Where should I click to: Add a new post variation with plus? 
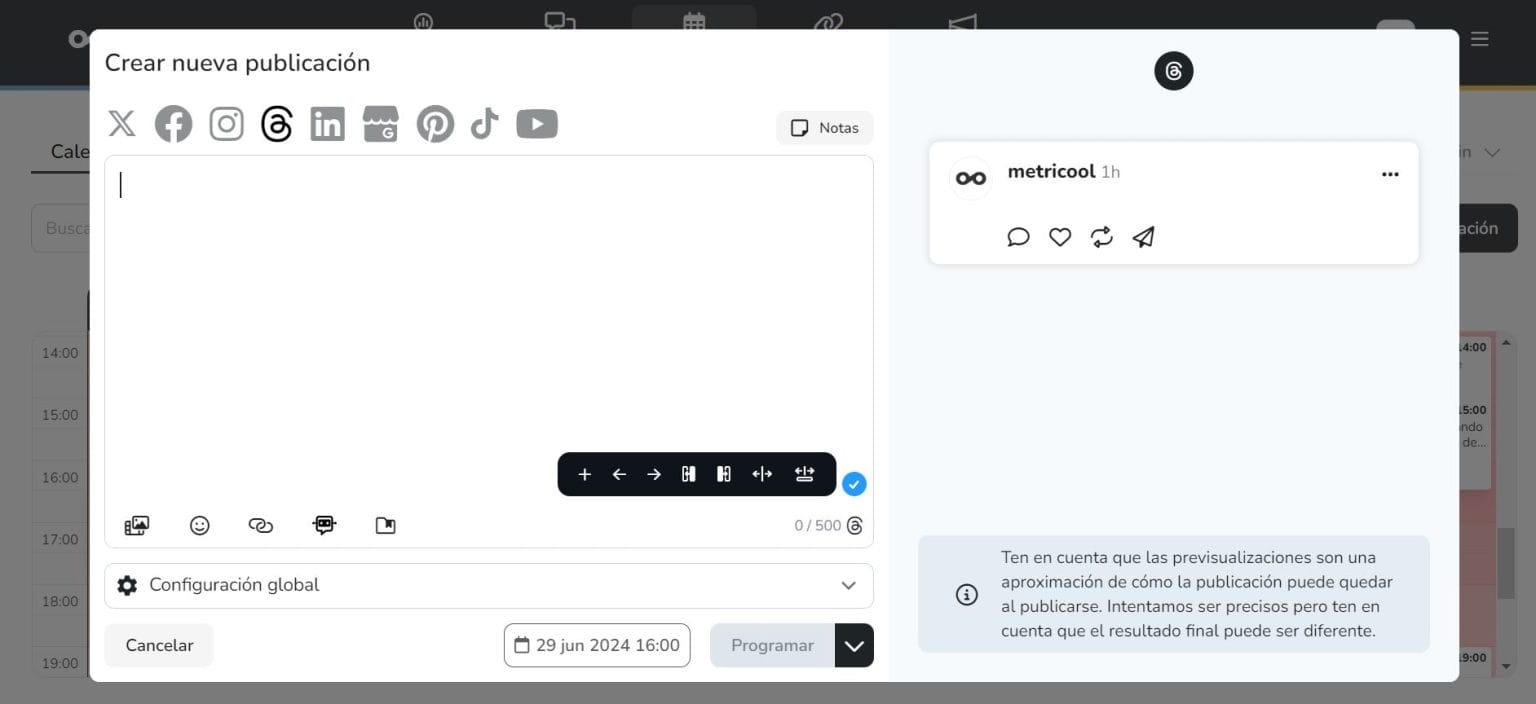585,473
